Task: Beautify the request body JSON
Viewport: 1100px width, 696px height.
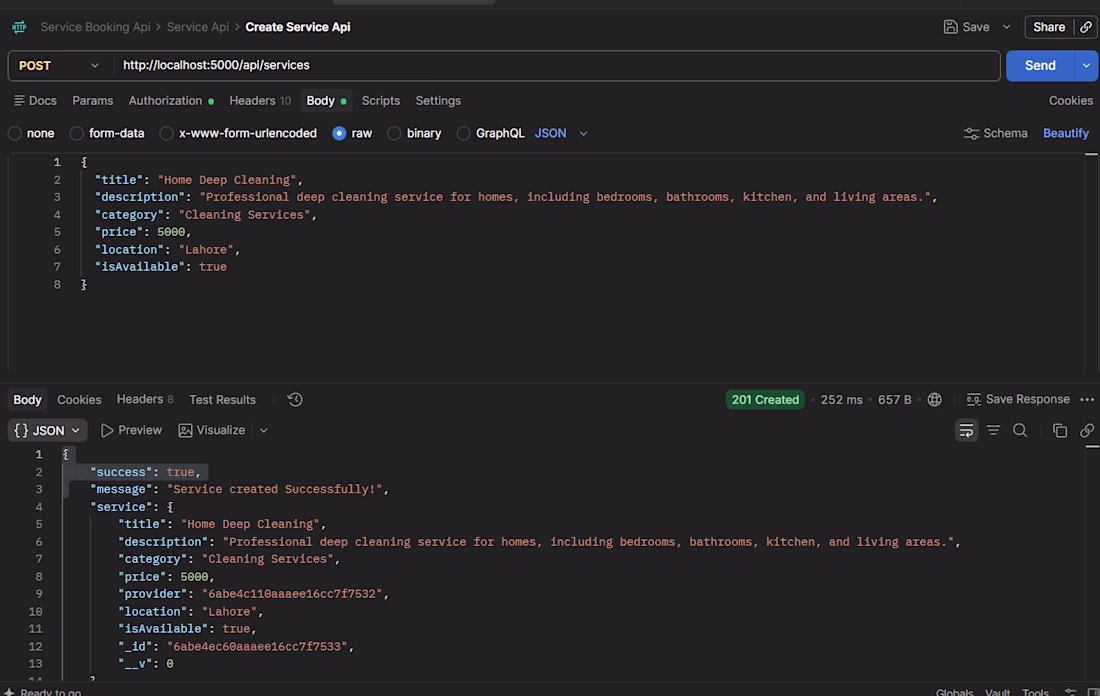Action: pyautogui.click(x=1066, y=133)
